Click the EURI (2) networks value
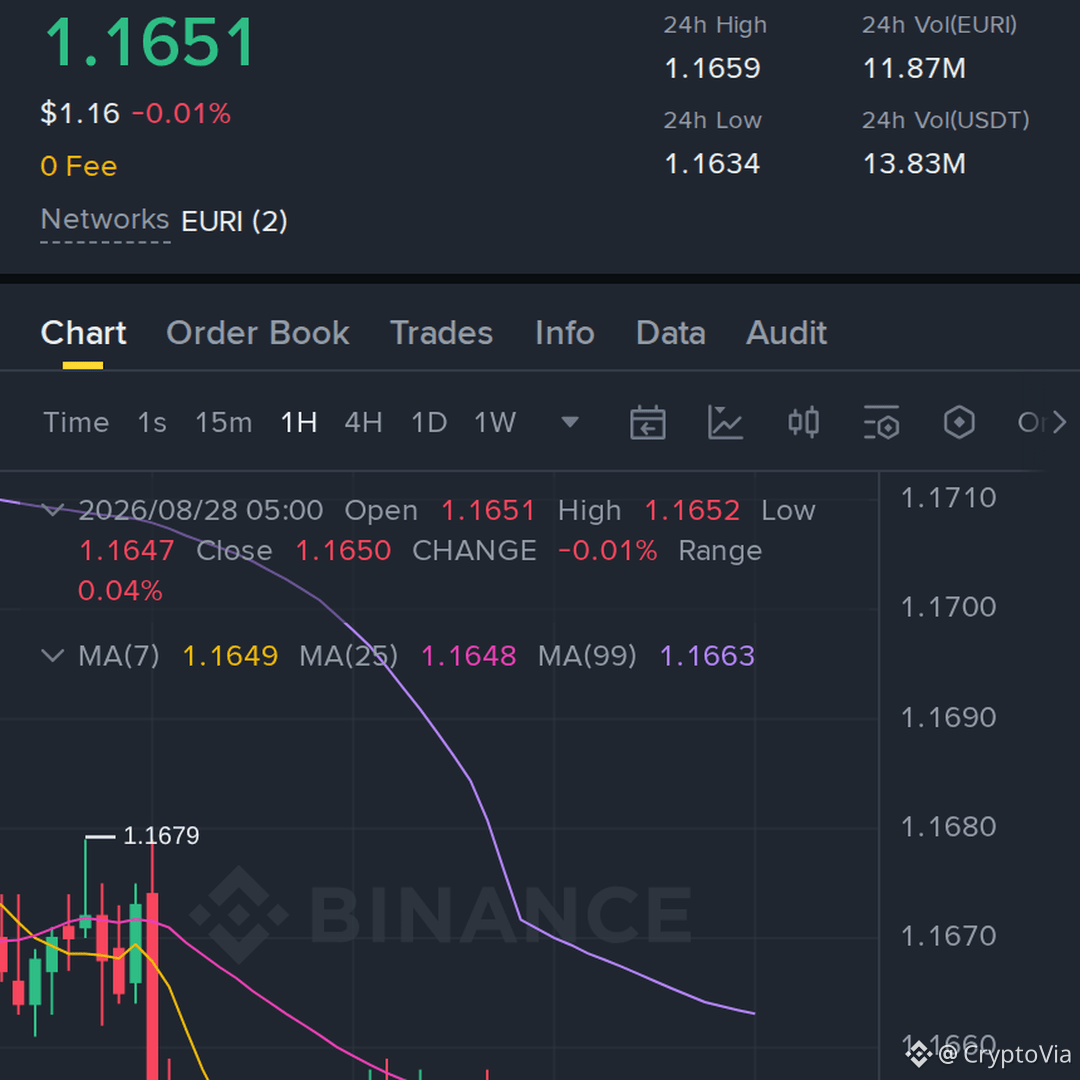The height and width of the screenshot is (1080, 1080). (234, 221)
